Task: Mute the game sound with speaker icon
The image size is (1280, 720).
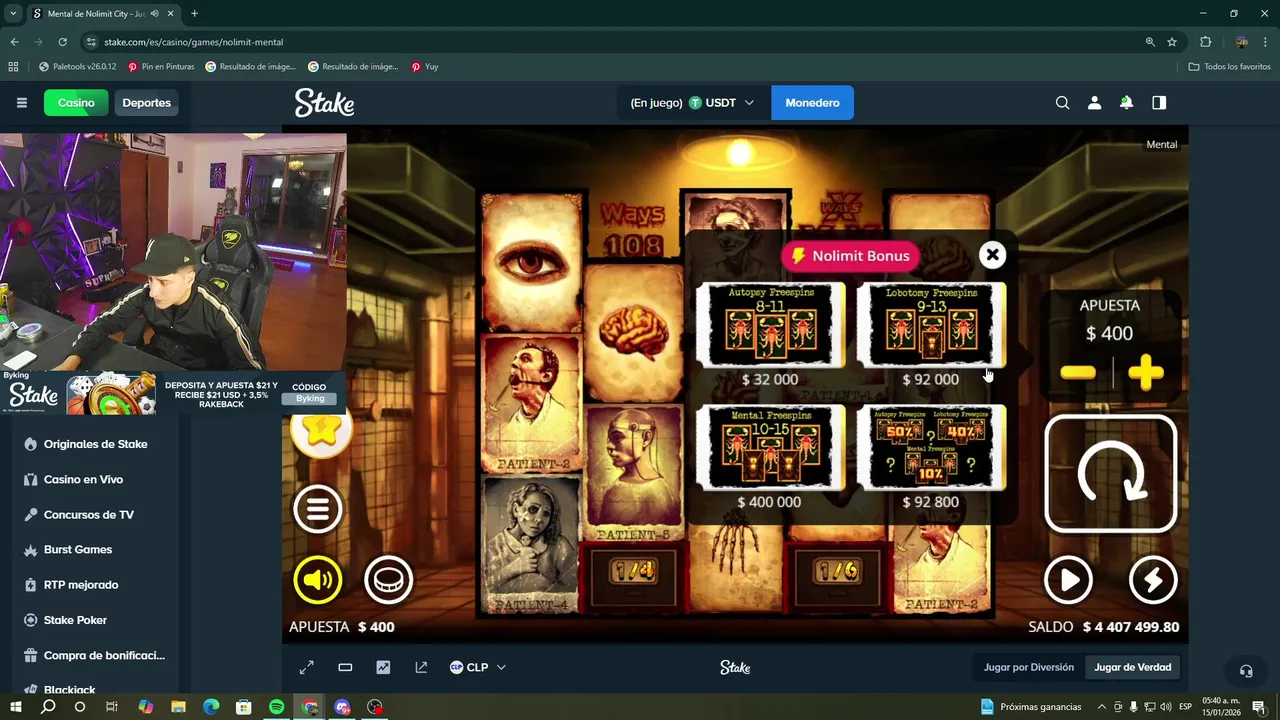Action: coord(318,580)
